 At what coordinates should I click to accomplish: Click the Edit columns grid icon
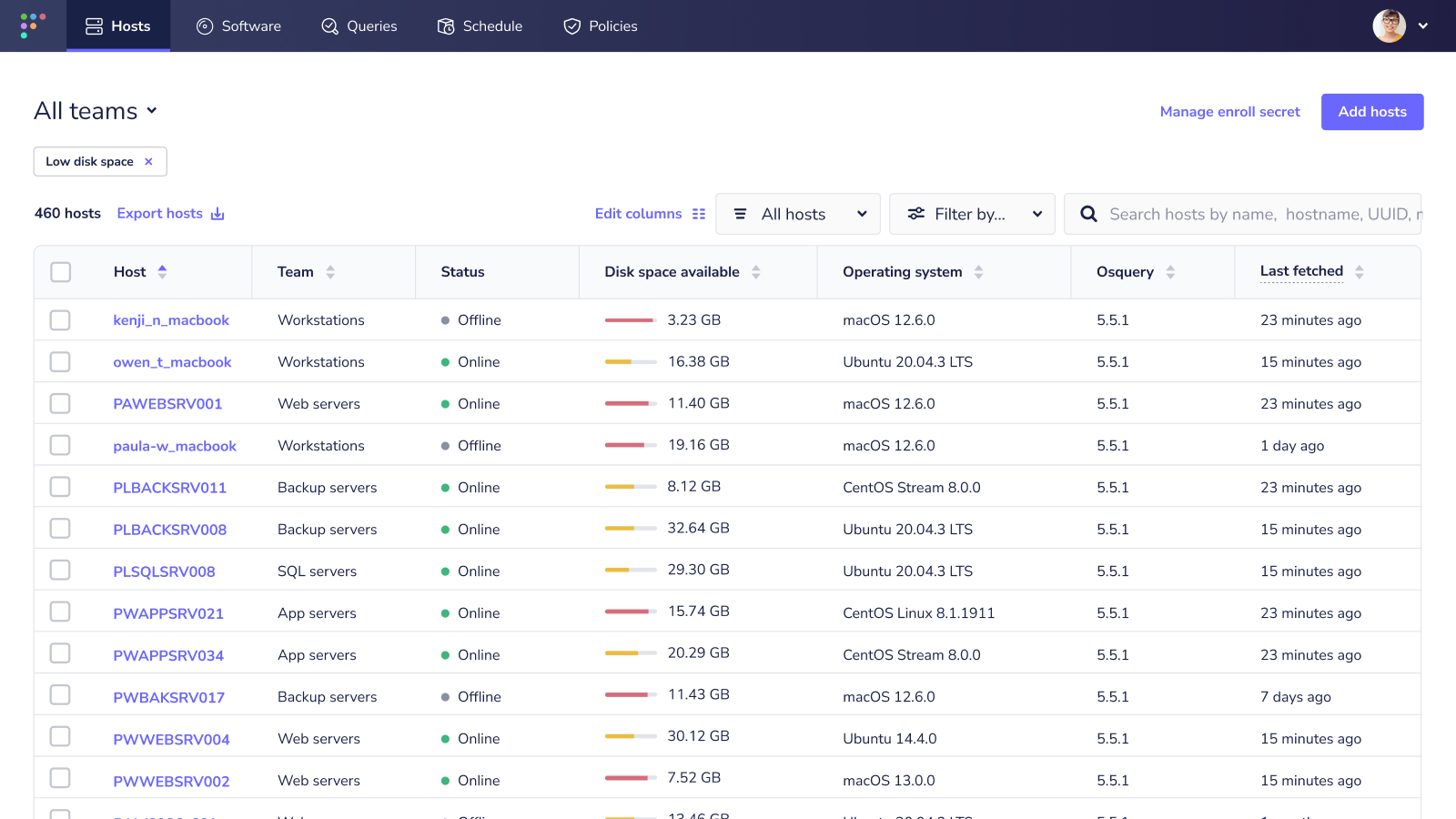(x=699, y=214)
